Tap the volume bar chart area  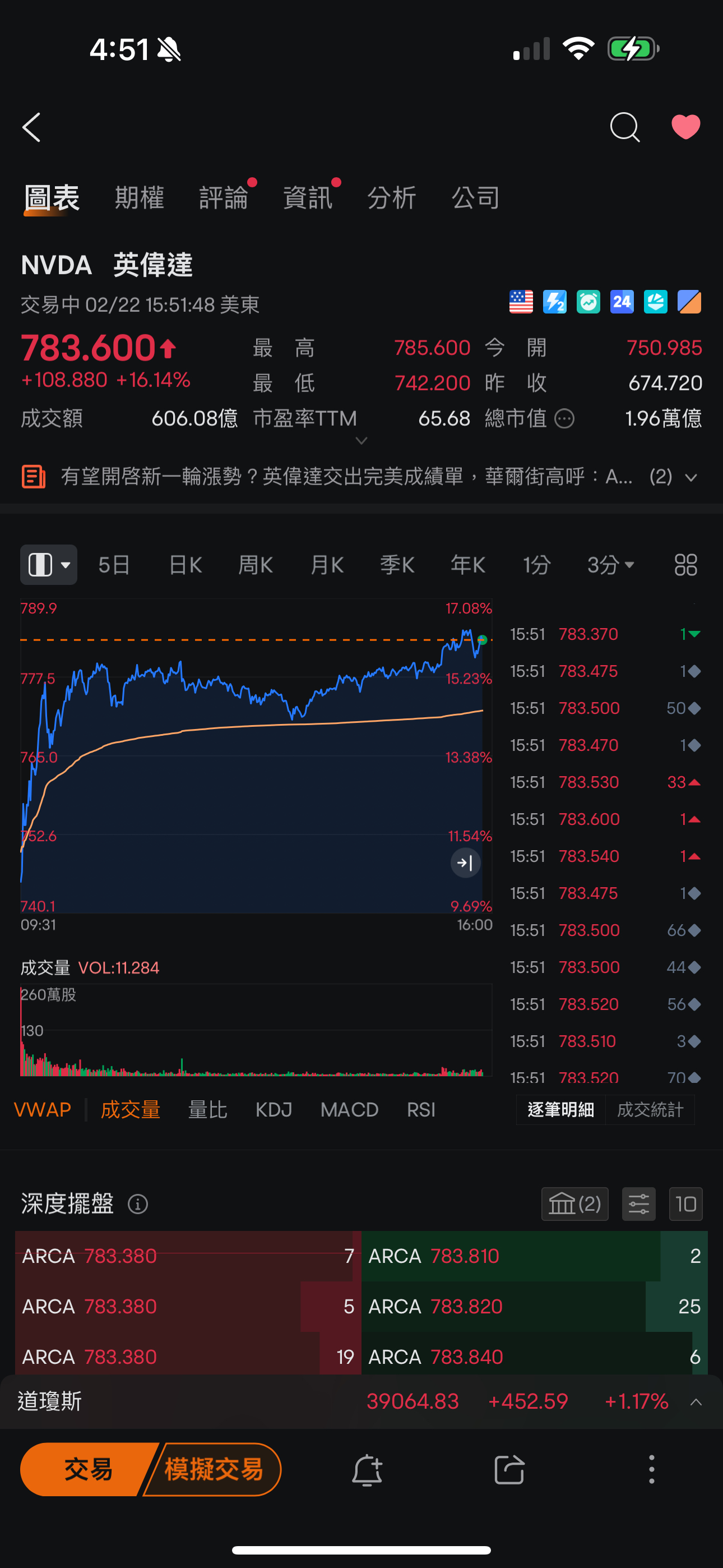(256, 1030)
